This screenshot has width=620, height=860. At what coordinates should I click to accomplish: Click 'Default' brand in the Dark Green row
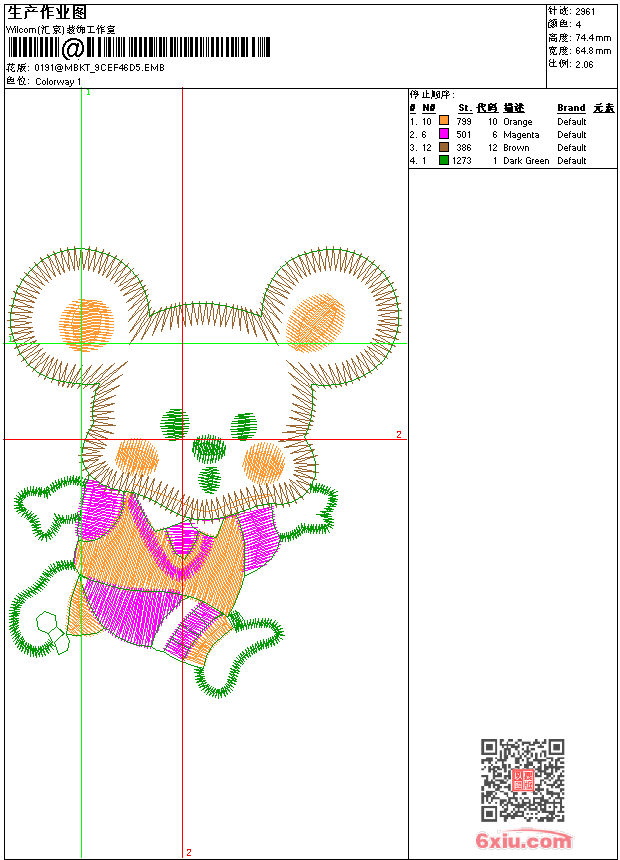coord(572,161)
